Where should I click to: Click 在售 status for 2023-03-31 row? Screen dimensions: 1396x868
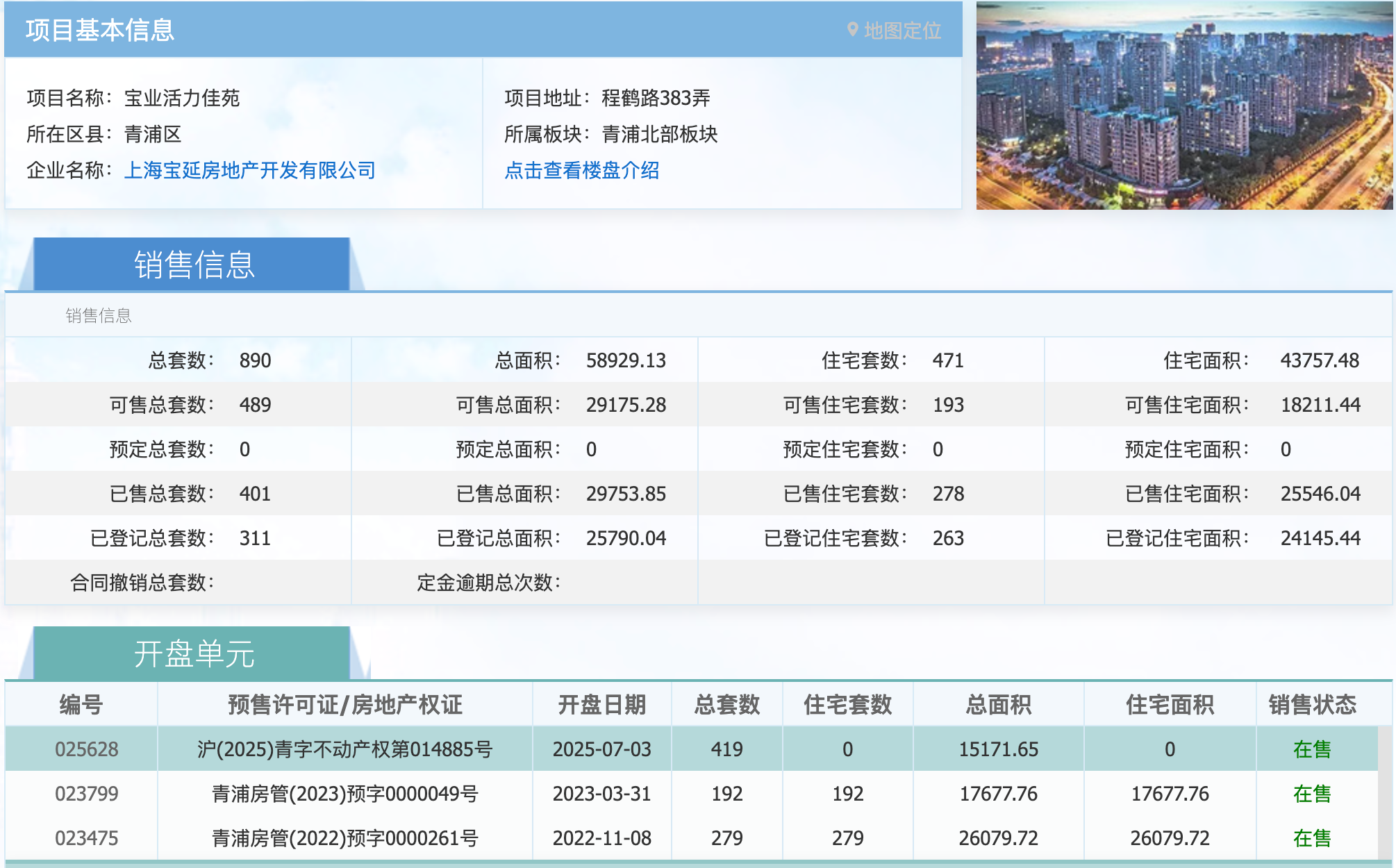pyautogui.click(x=1311, y=794)
